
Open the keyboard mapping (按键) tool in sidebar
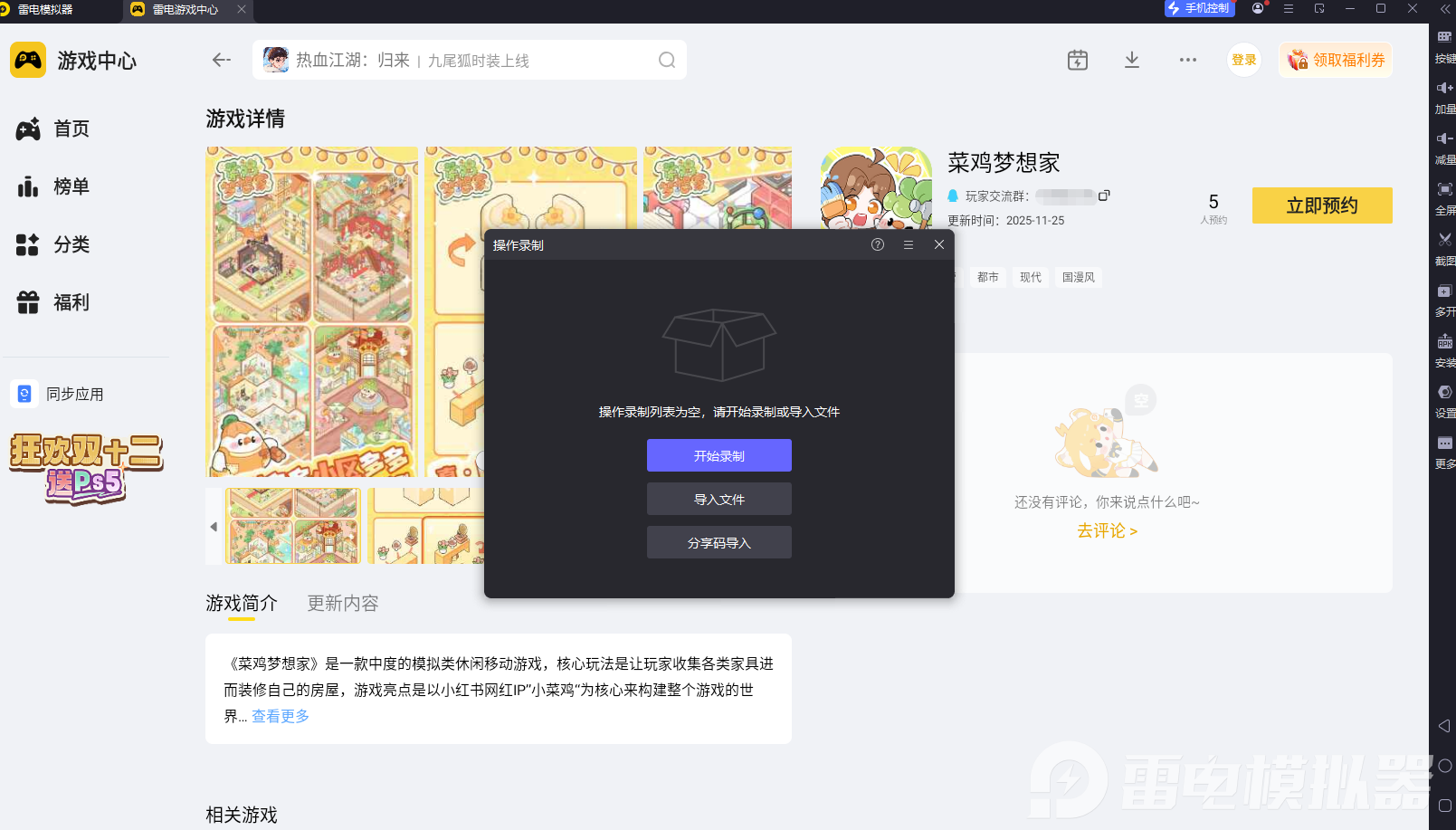1444,36
